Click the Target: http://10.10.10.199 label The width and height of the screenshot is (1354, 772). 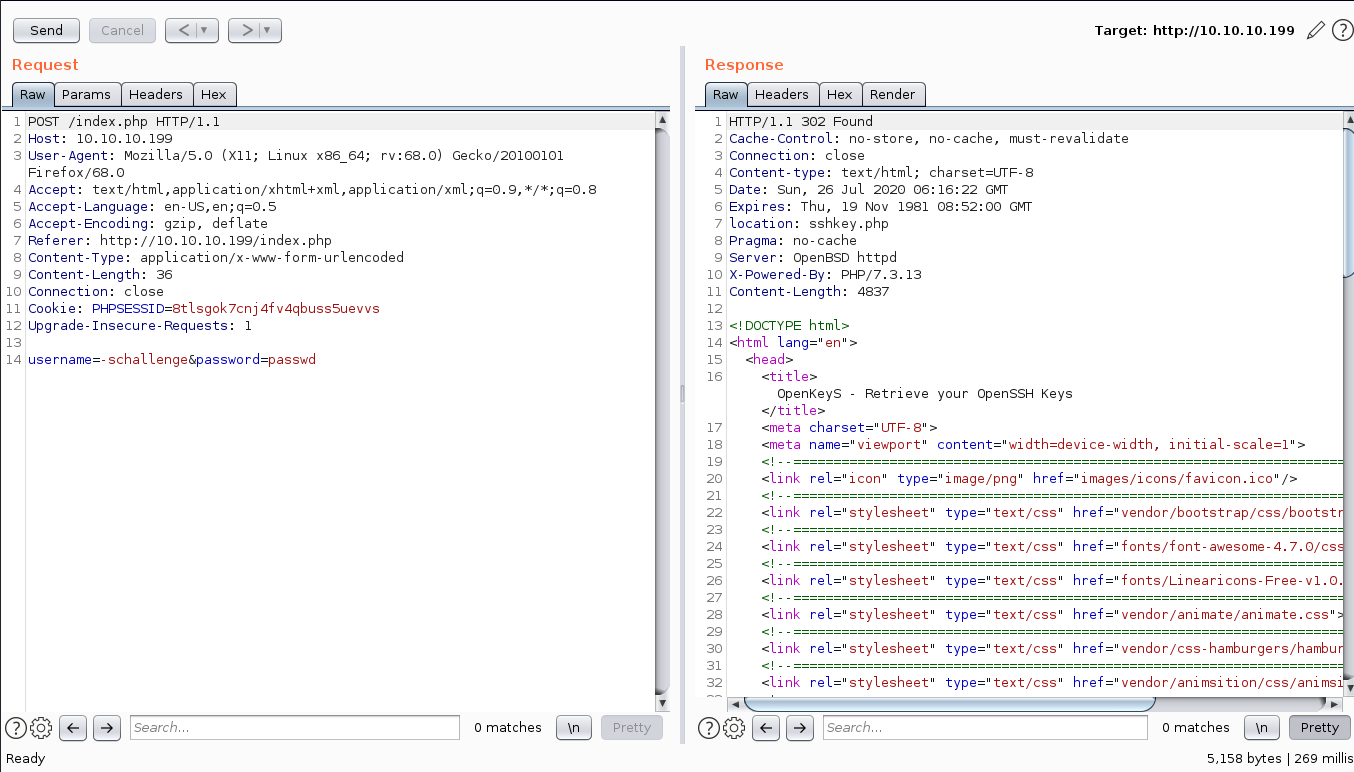1195,30
